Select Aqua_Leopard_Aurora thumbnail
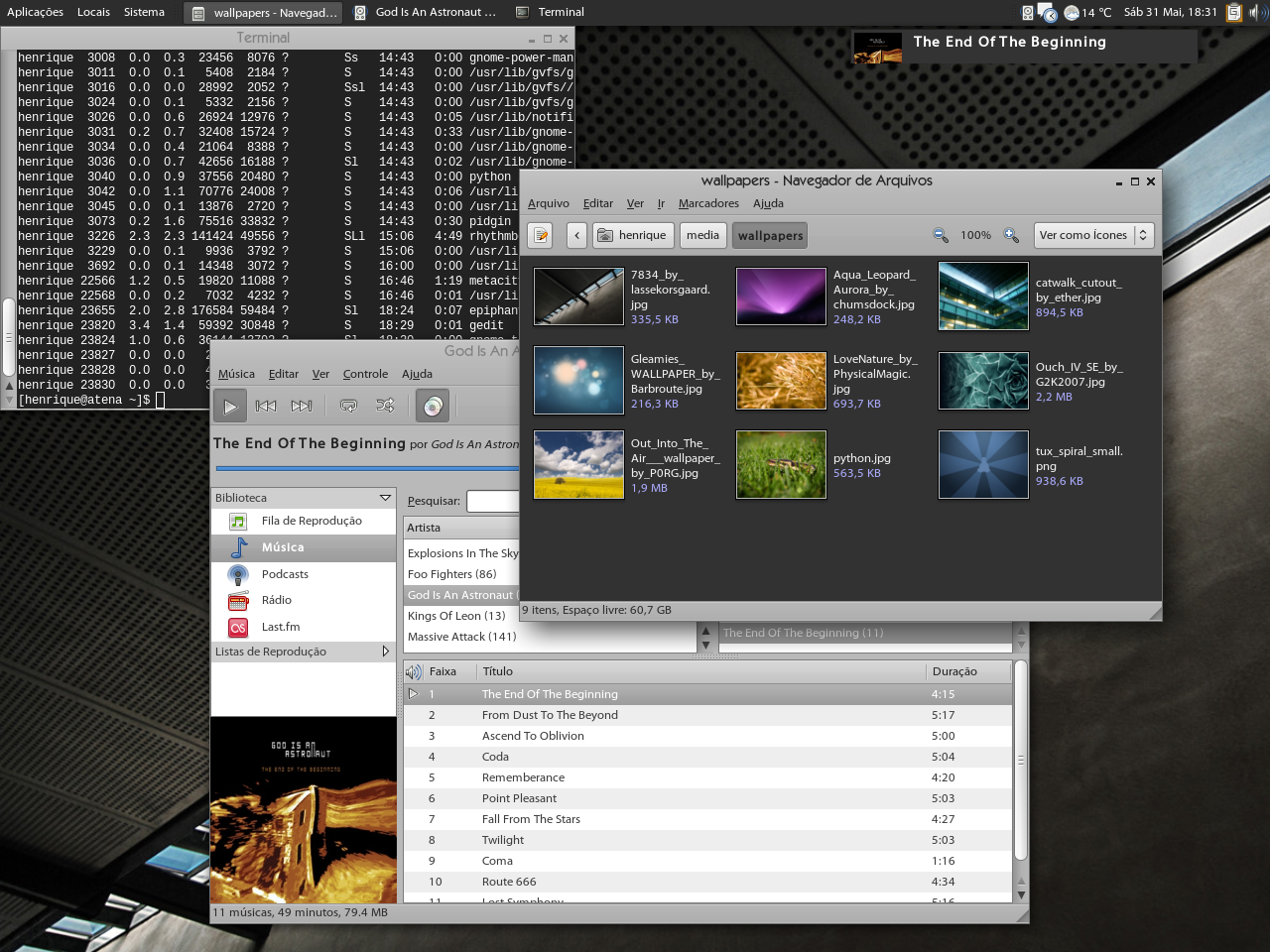The height and width of the screenshot is (952, 1270). [x=781, y=297]
